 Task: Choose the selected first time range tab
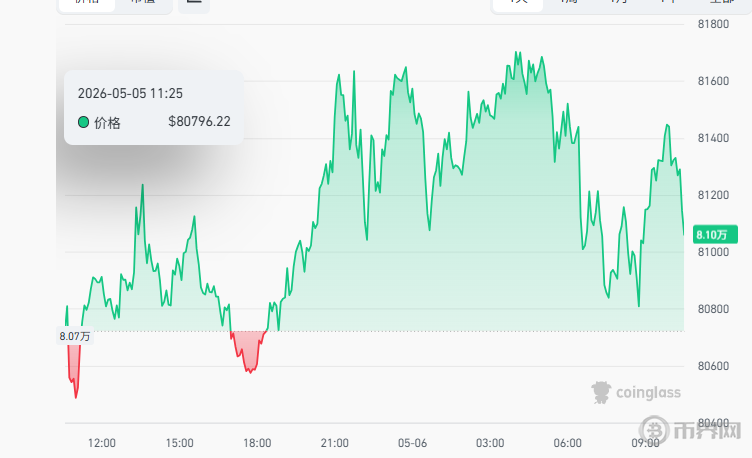tap(518, 2)
